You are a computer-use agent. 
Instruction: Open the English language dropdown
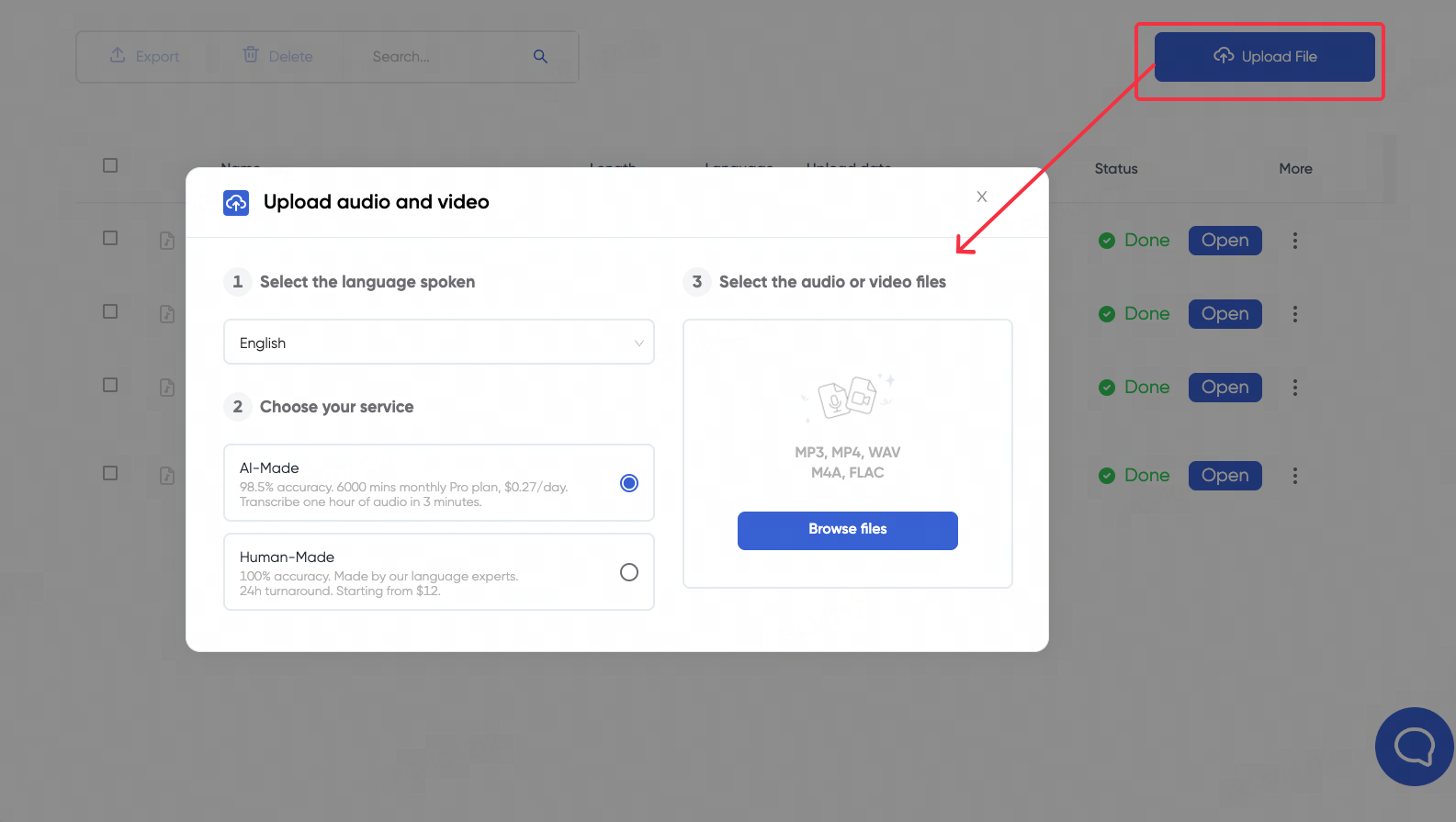tap(439, 343)
